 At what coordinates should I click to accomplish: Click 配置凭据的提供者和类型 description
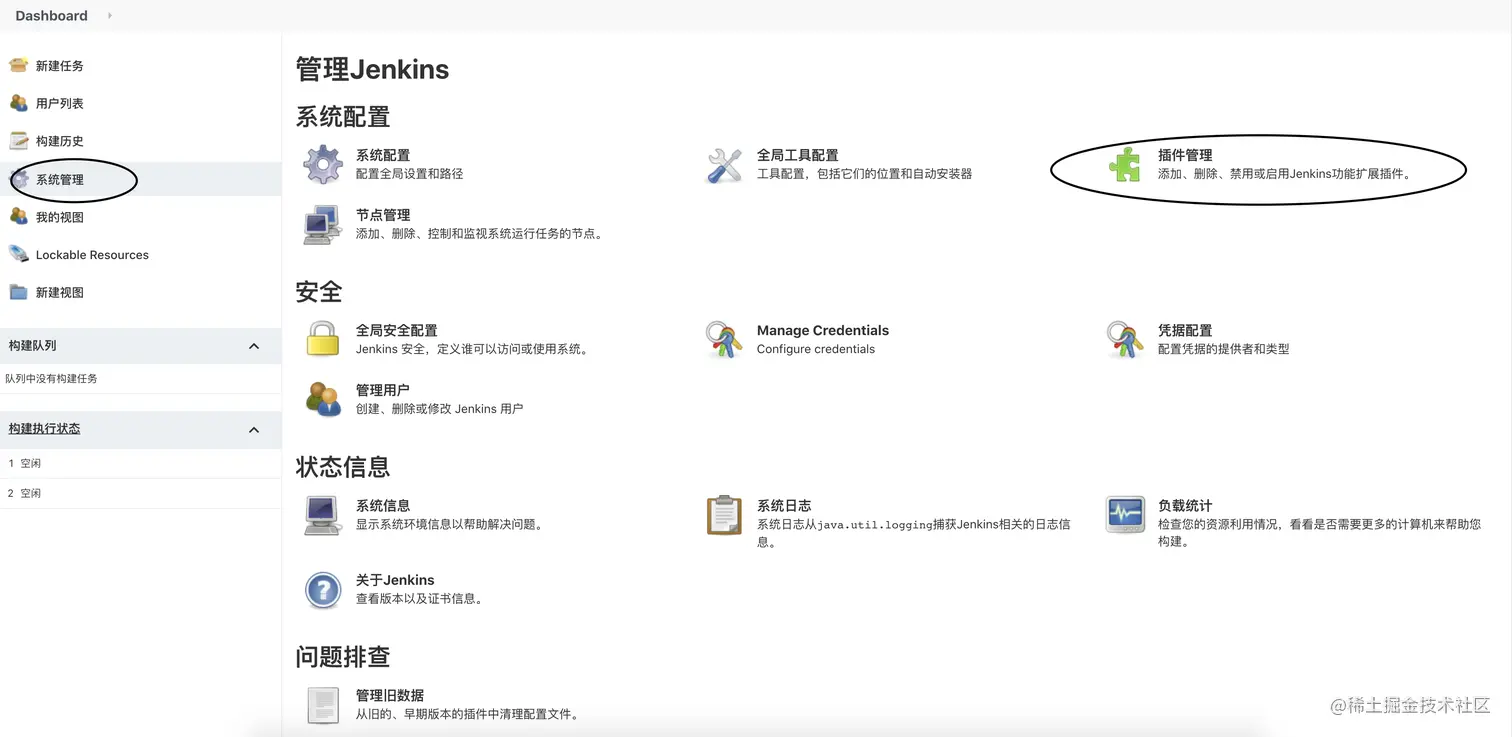tap(1224, 349)
